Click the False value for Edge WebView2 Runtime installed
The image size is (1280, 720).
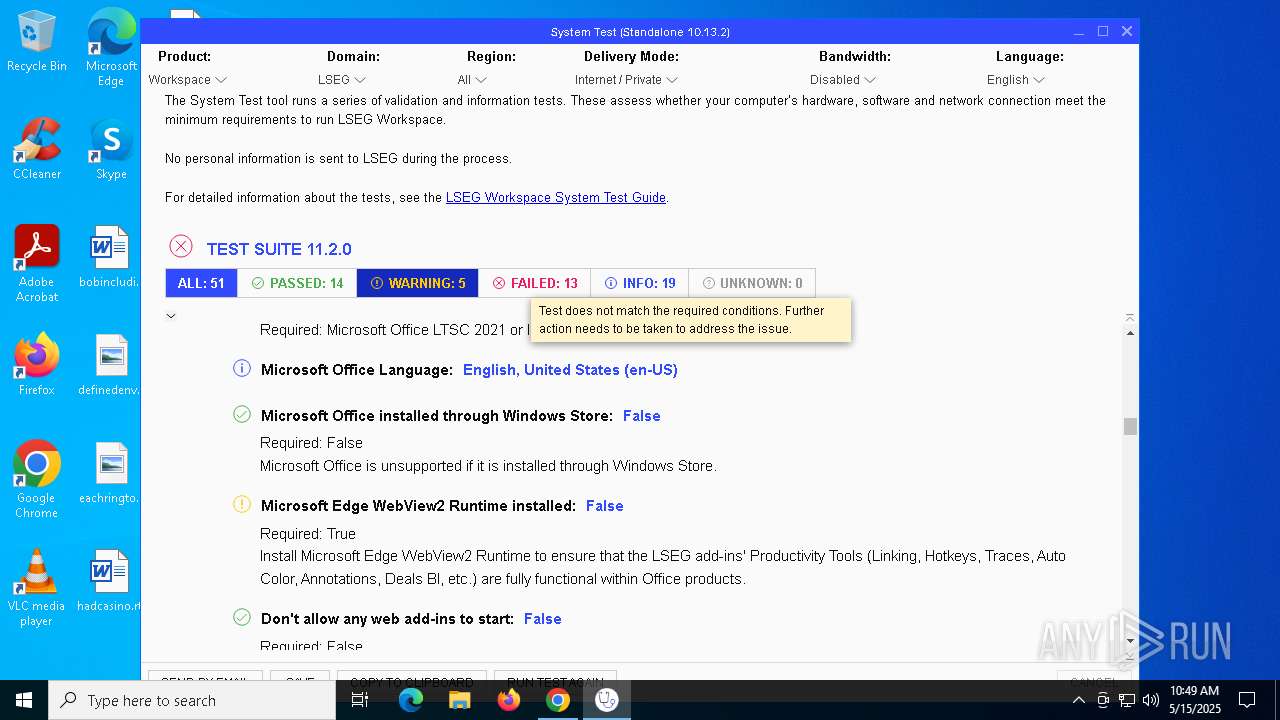(x=605, y=506)
